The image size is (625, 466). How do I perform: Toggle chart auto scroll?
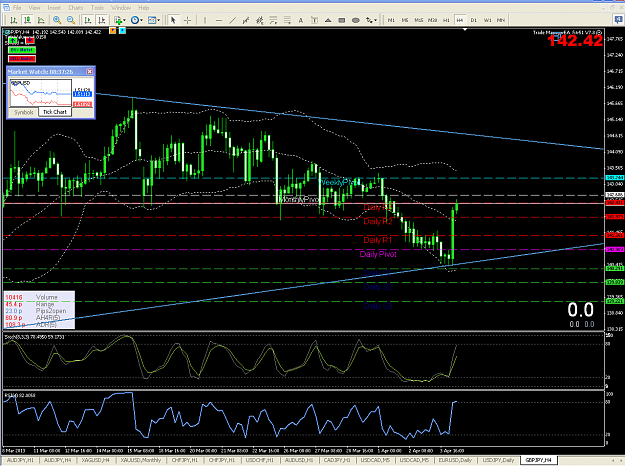[88, 20]
